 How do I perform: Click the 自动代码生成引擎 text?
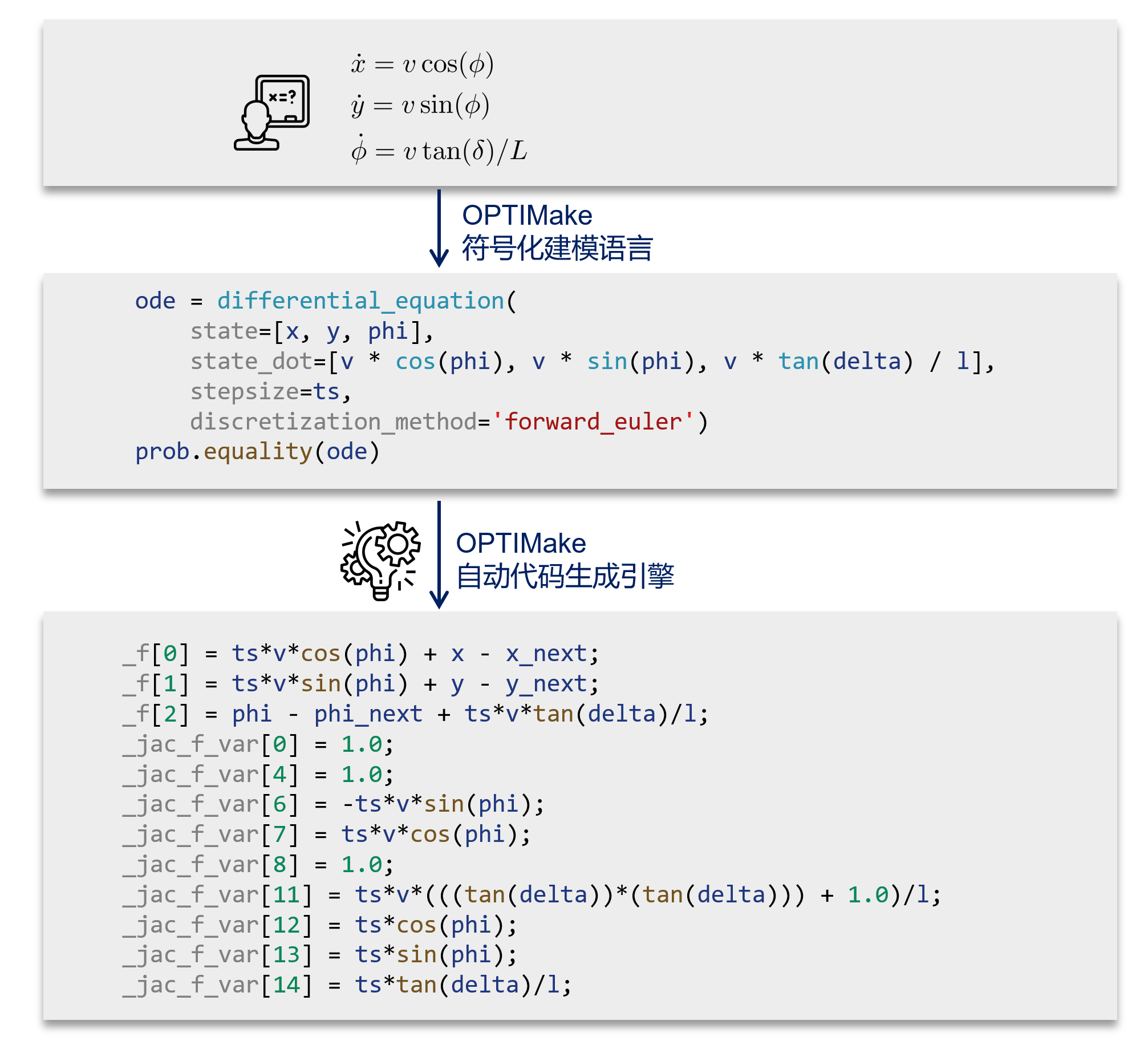click(x=565, y=576)
